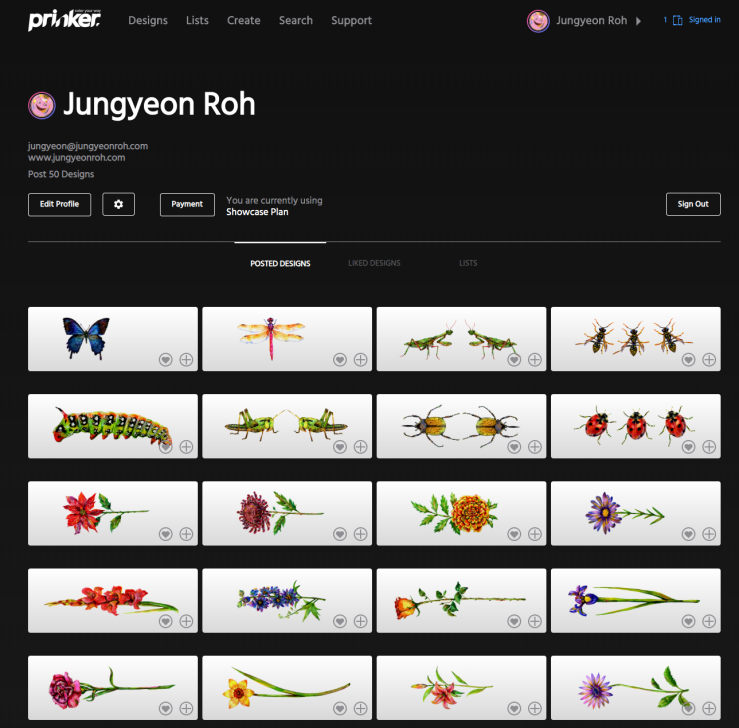The height and width of the screenshot is (728, 739).
Task: Toggle like on the grasshoppers design
Action: click(x=340, y=447)
